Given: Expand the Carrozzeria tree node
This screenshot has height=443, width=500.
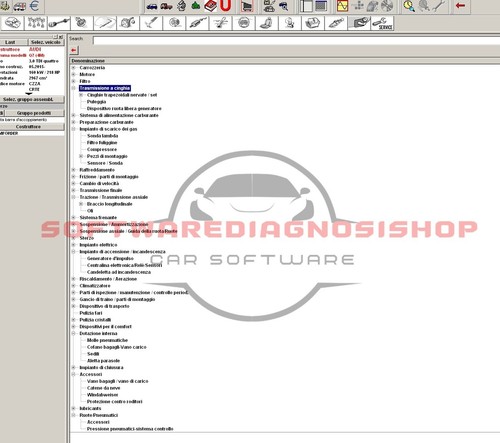Looking at the screenshot, I should click(74, 68).
